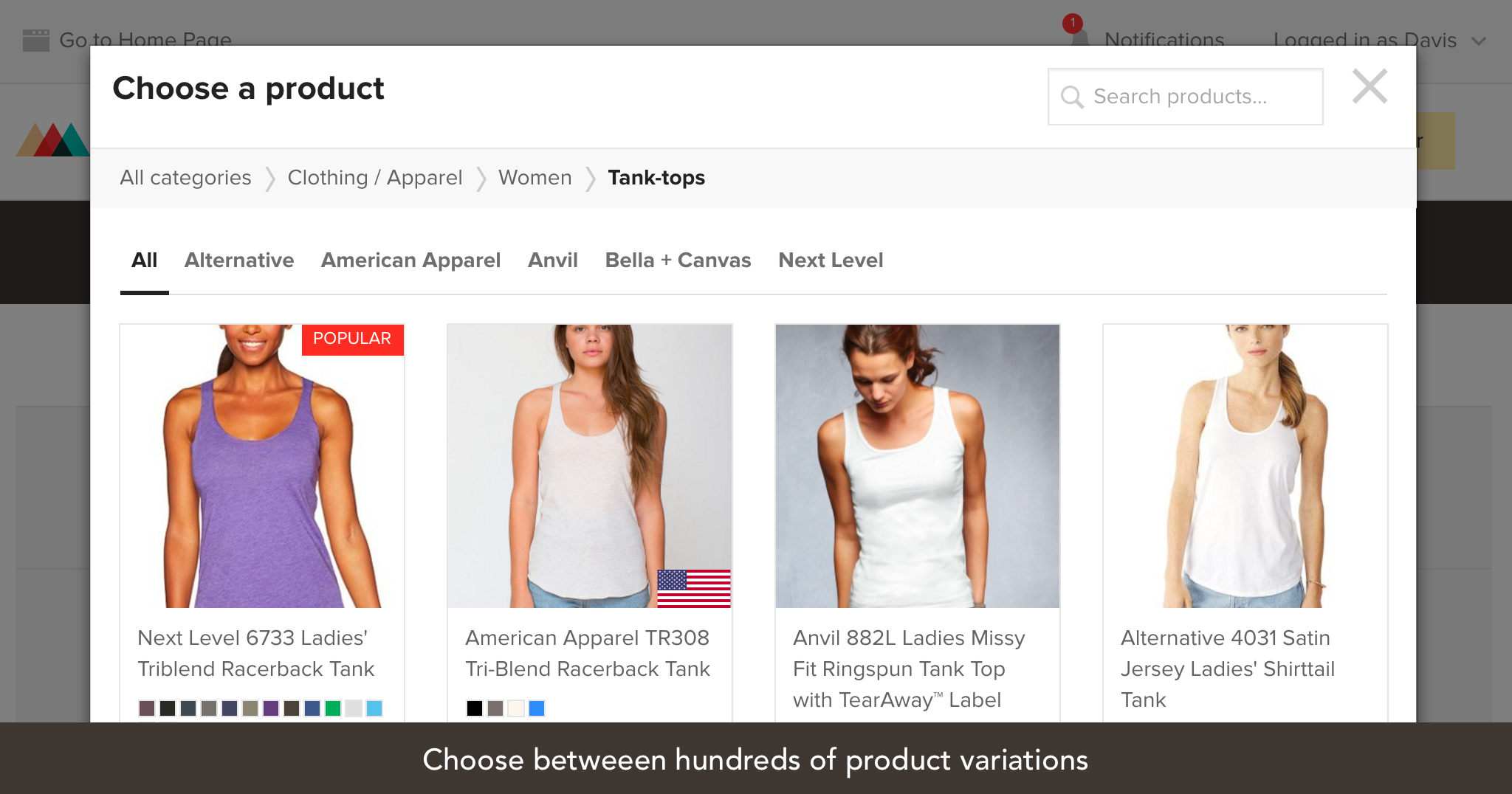Pick the light gray swatch on Next Level 6733
The width and height of the screenshot is (1512, 794).
click(354, 708)
